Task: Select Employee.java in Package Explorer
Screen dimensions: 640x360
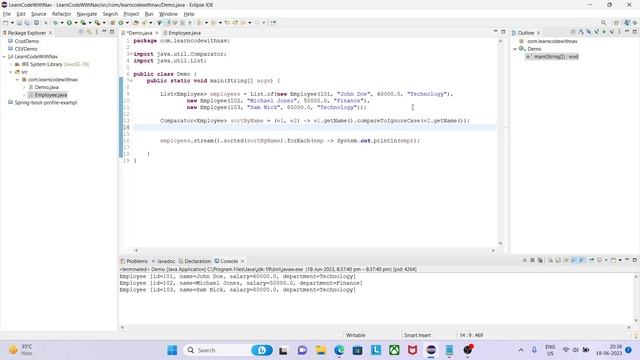Action: coord(47,95)
